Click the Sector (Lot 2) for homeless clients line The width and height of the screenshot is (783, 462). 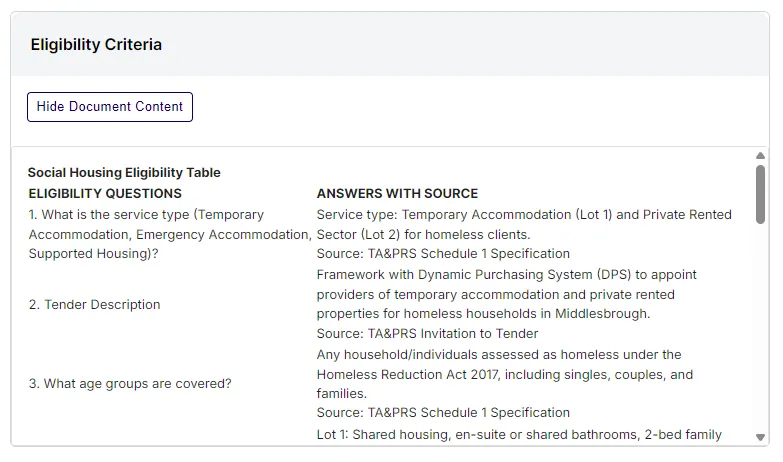pos(423,234)
